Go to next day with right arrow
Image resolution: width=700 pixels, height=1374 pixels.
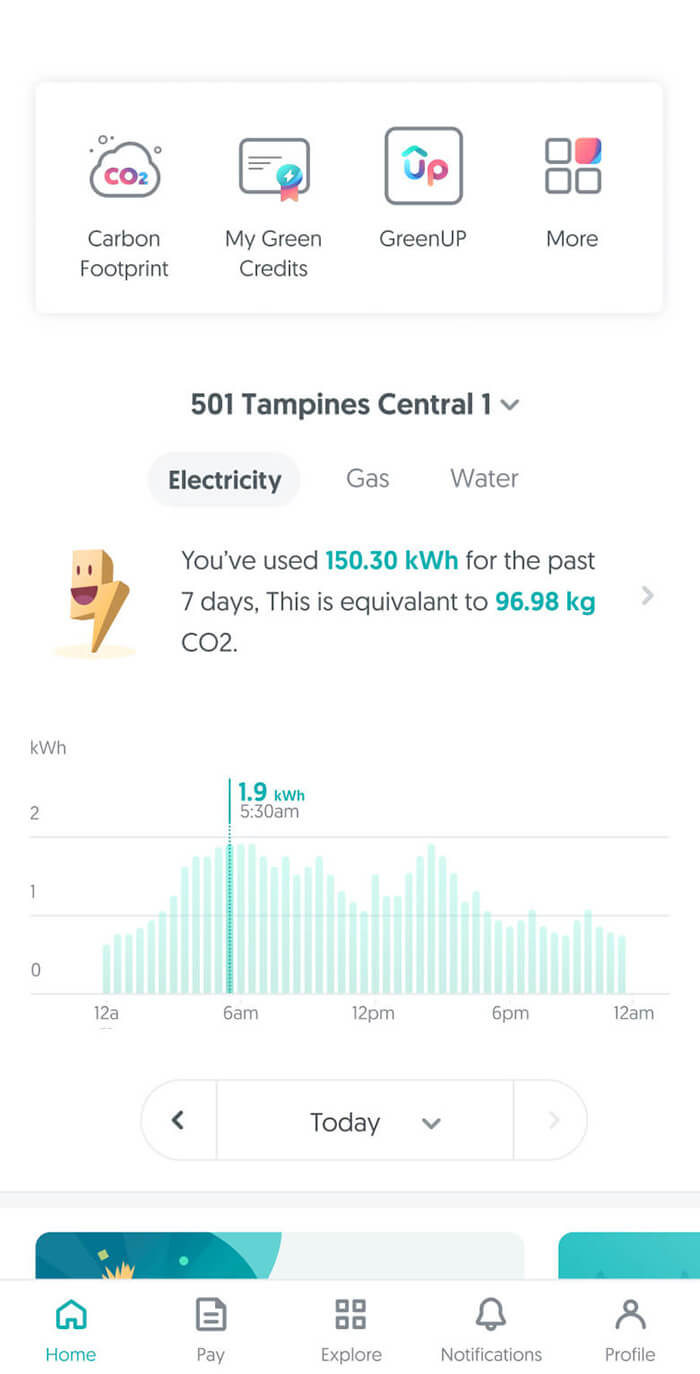coord(553,1121)
